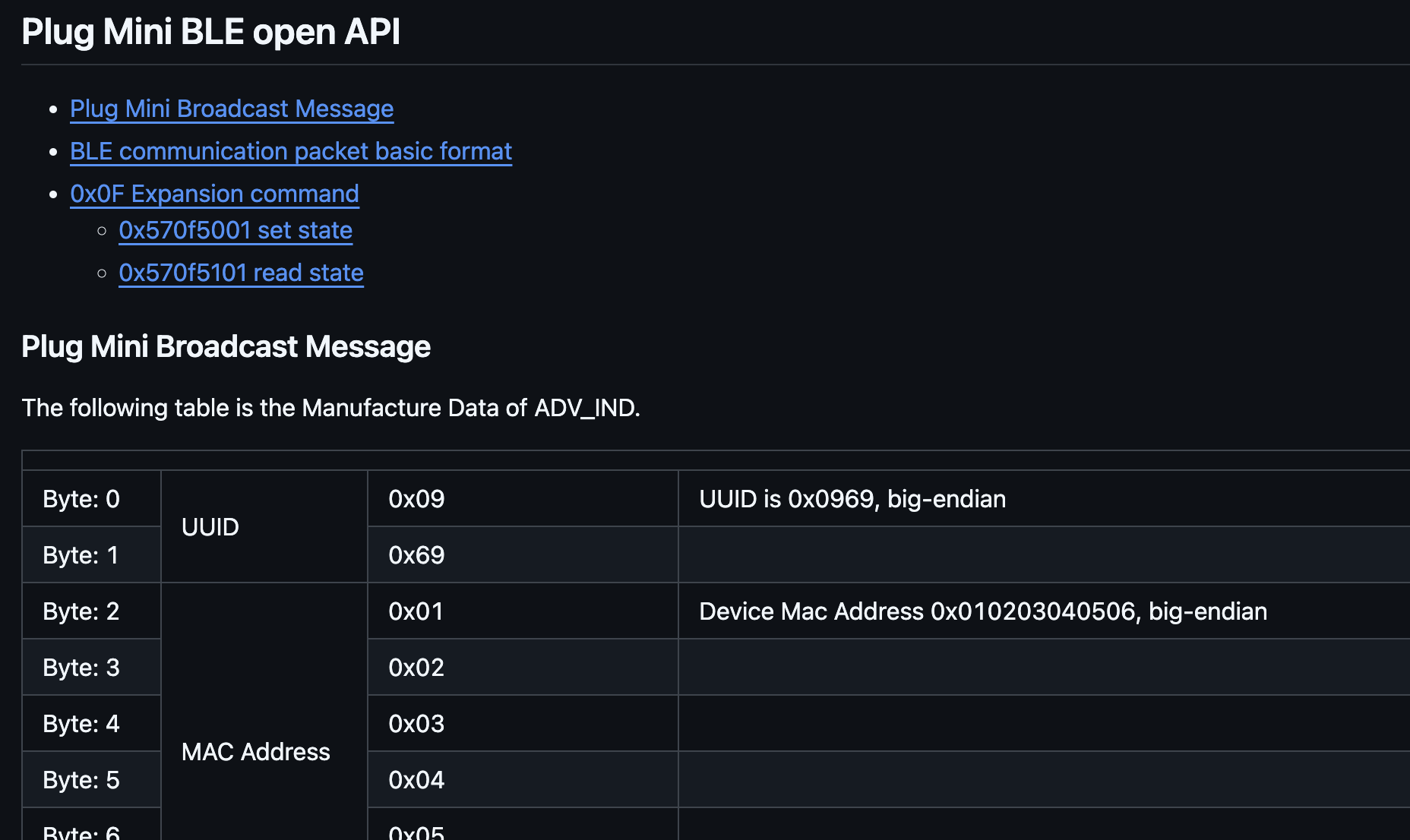Open the Plug Mini Broadcast Message link
This screenshot has height=840, width=1410.
coord(232,109)
